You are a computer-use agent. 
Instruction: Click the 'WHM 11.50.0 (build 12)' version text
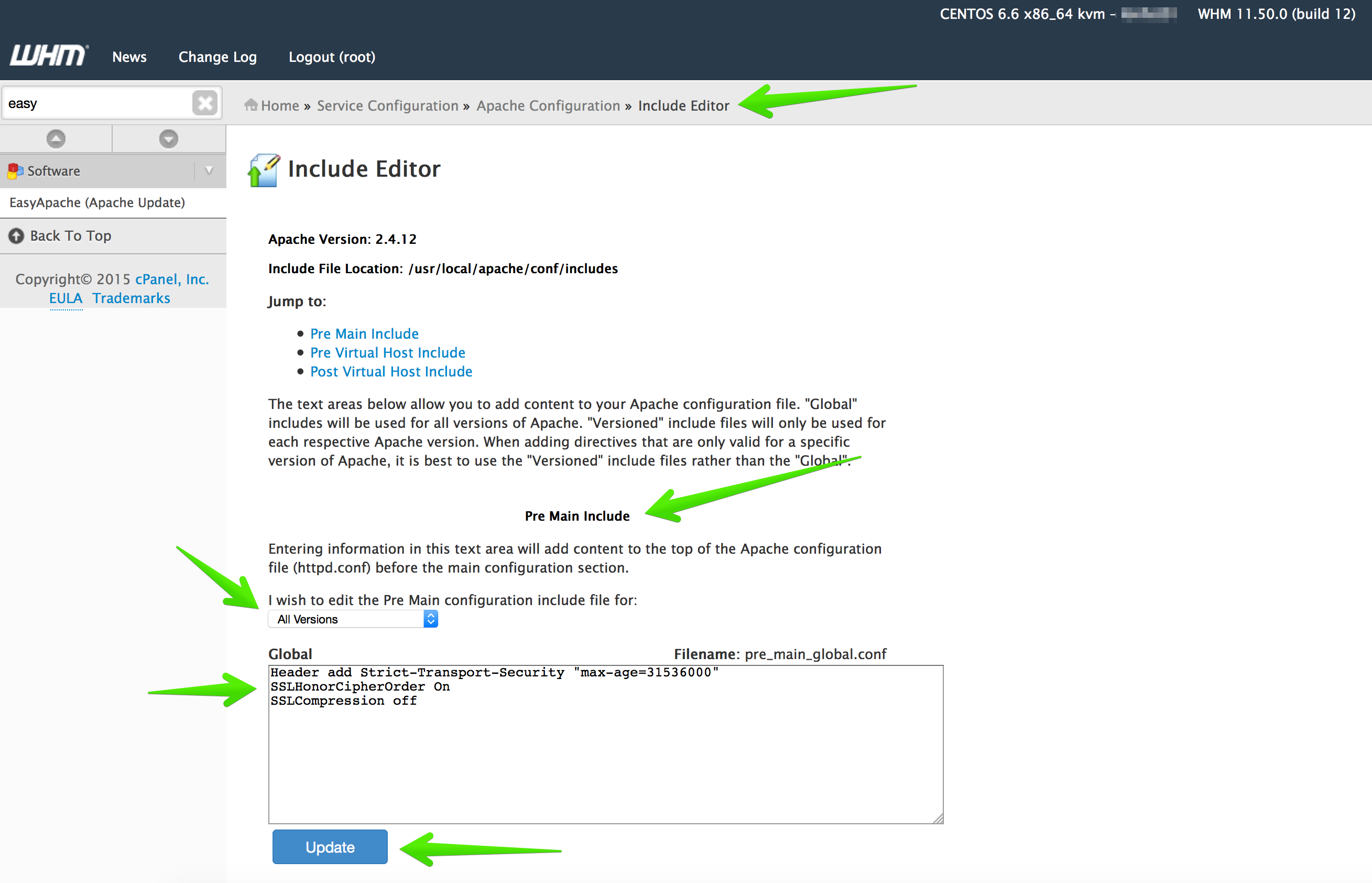pos(1277,14)
